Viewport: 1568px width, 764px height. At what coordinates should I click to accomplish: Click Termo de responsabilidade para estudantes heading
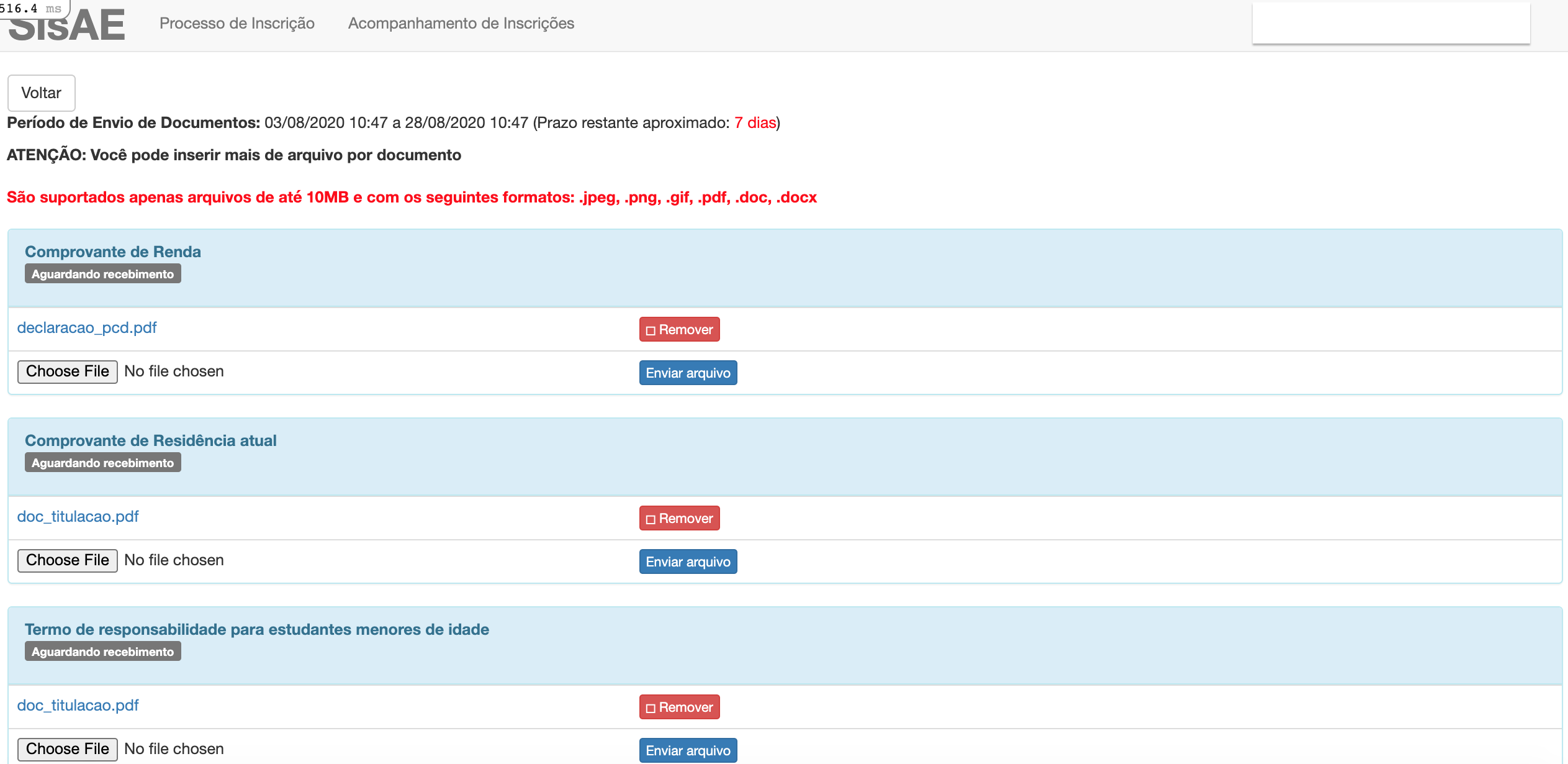257,629
